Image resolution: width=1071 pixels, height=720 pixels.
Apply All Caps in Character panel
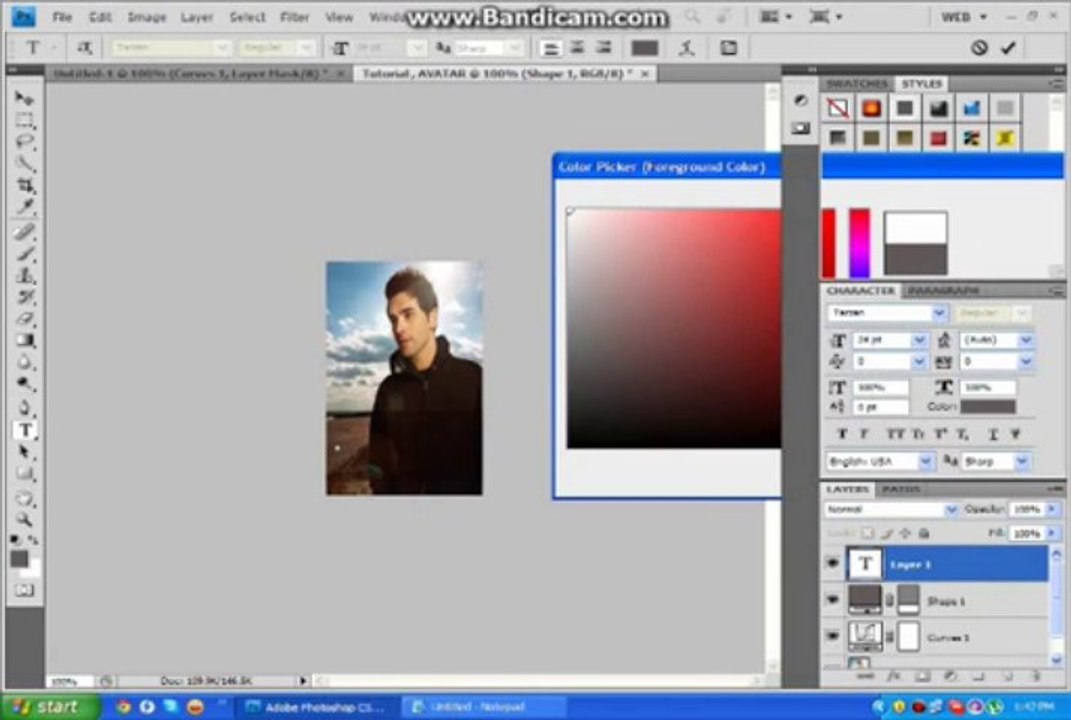point(895,434)
